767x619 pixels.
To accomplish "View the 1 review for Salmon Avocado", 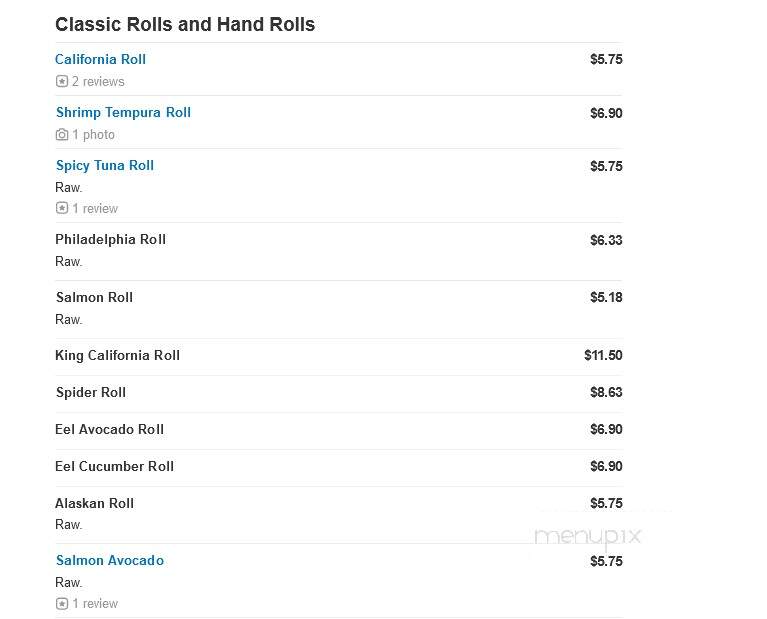I will coord(95,603).
